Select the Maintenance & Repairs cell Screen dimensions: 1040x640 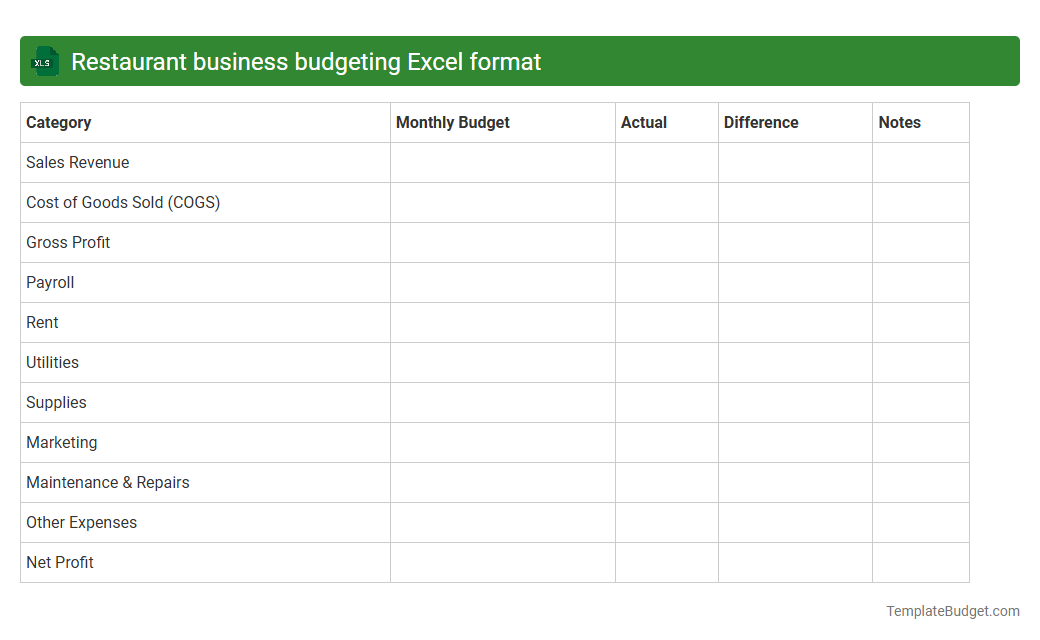click(x=107, y=482)
